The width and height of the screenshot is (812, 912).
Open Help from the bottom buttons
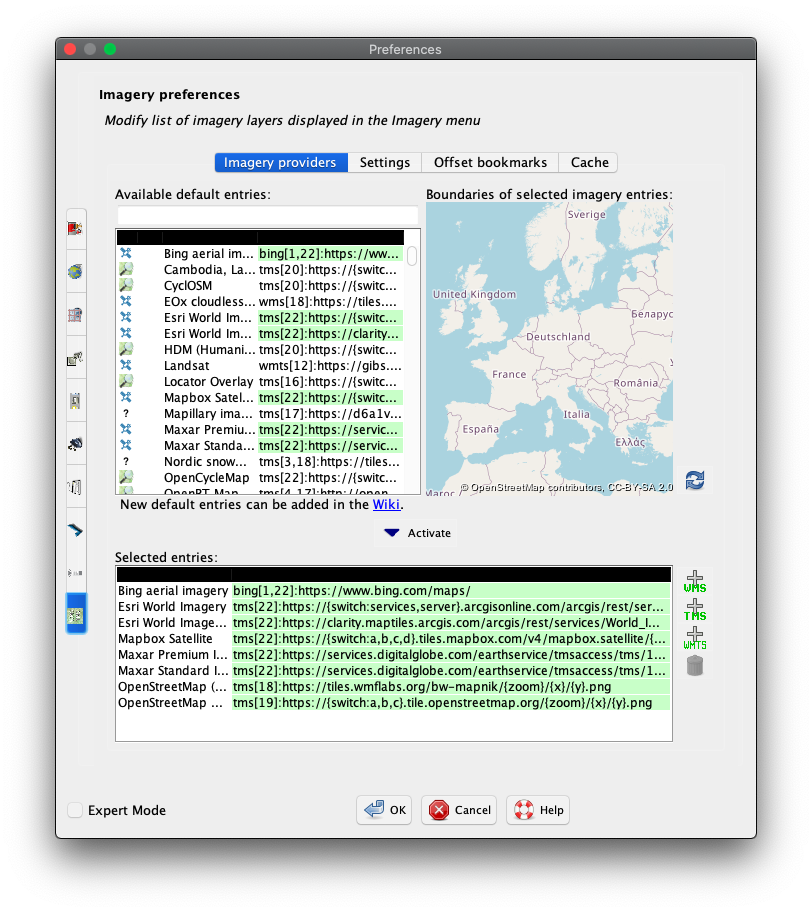[x=538, y=810]
